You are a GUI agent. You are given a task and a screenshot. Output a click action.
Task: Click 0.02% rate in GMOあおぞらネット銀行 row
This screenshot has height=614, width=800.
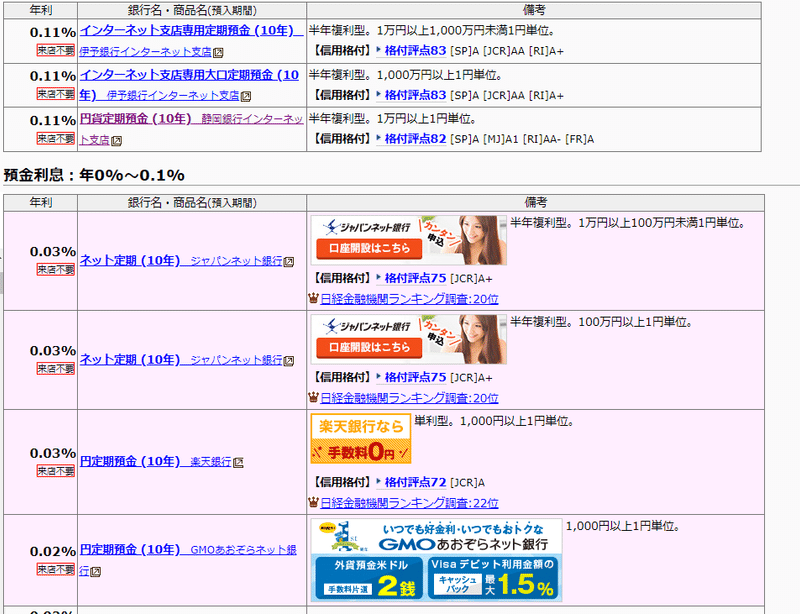[53, 551]
